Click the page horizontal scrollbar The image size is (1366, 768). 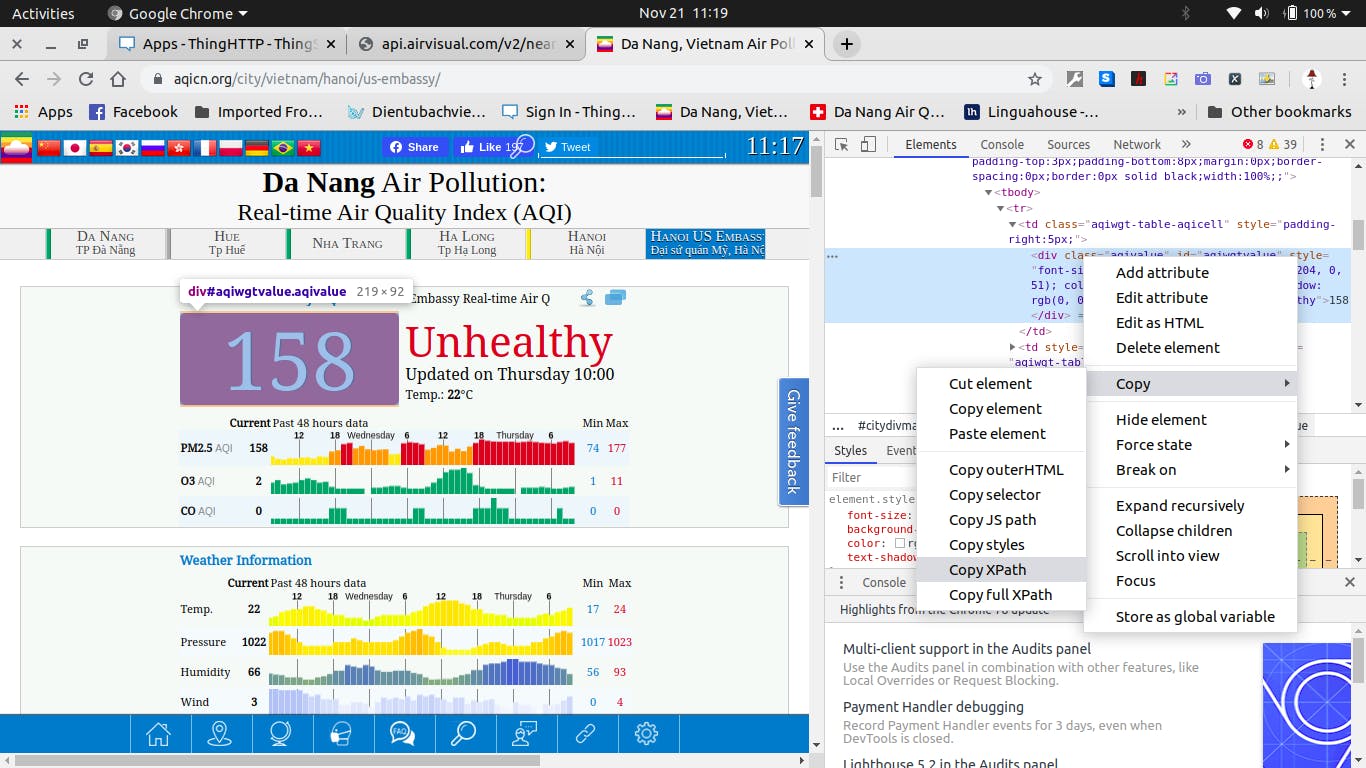click(x=278, y=761)
